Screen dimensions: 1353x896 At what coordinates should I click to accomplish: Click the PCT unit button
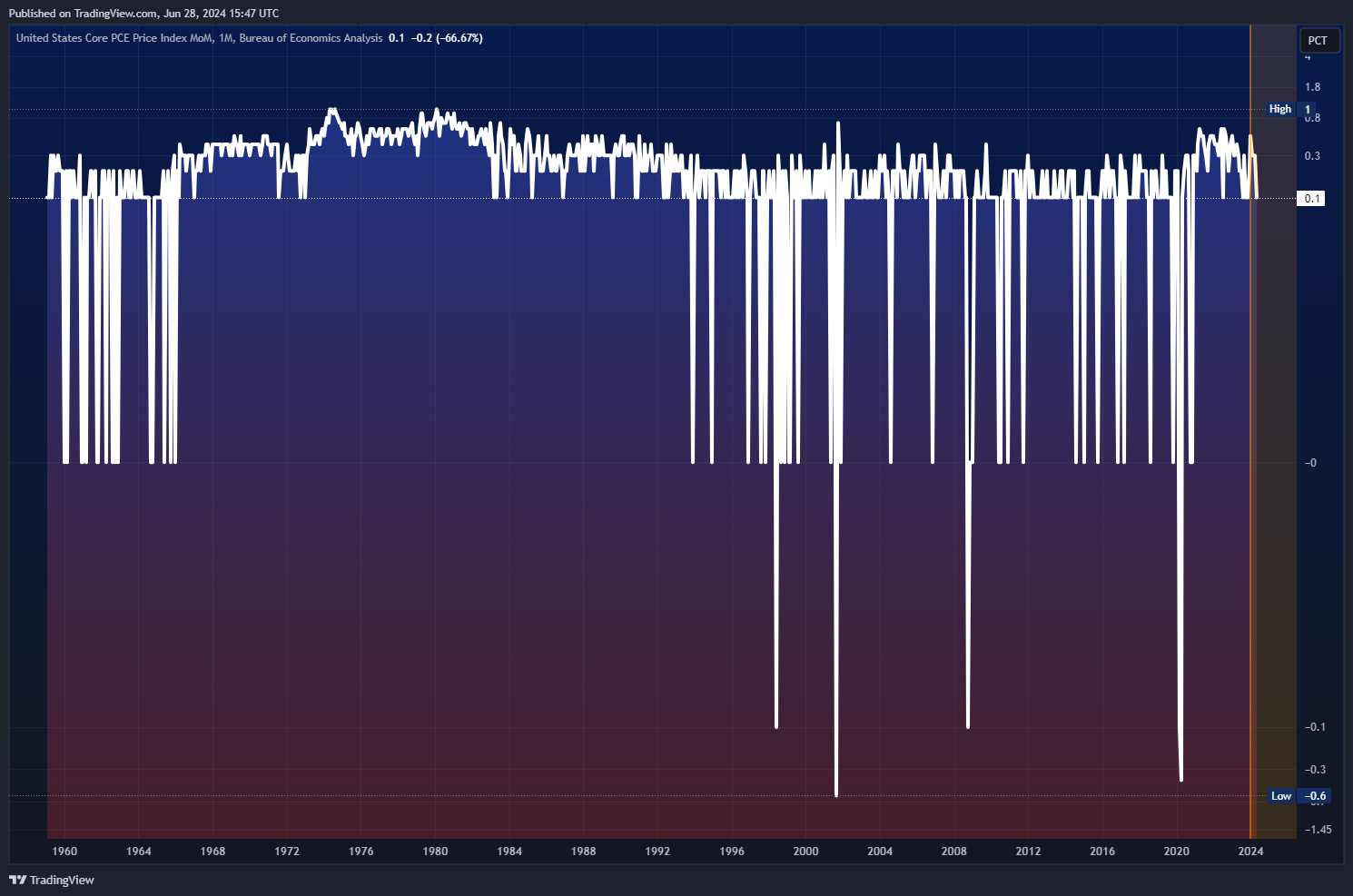(1318, 41)
